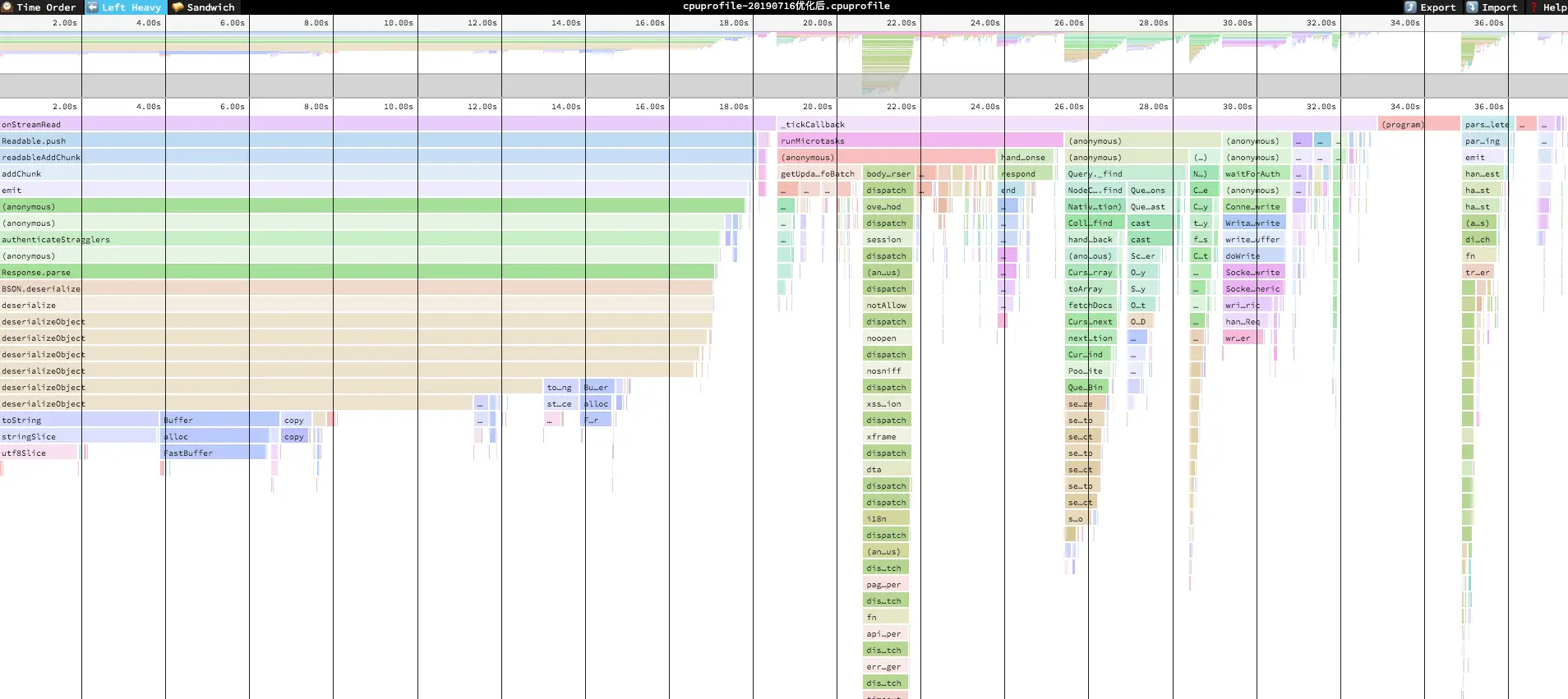This screenshot has height=699, width=1568.
Task: Select the Que…Bin frame
Action: 1086,387
